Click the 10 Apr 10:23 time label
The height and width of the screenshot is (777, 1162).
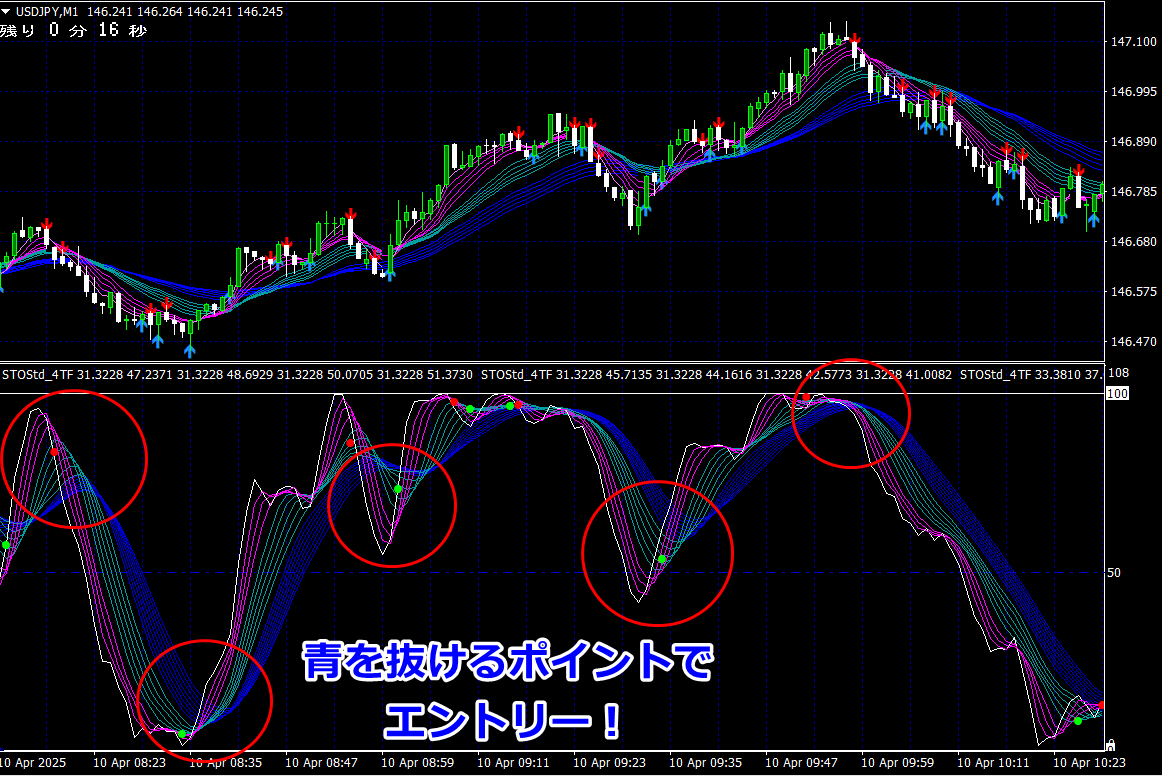[x=1089, y=762]
